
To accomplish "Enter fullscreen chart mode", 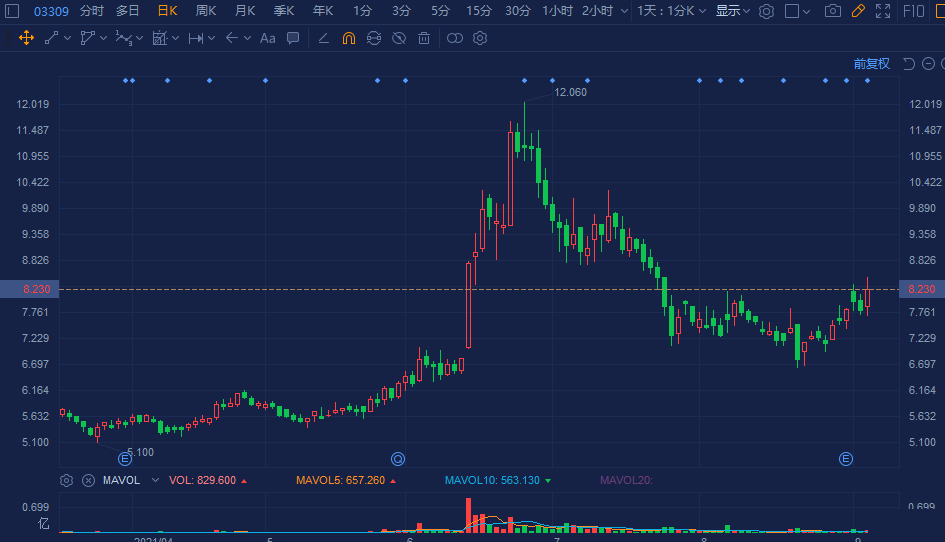I will point(883,11).
